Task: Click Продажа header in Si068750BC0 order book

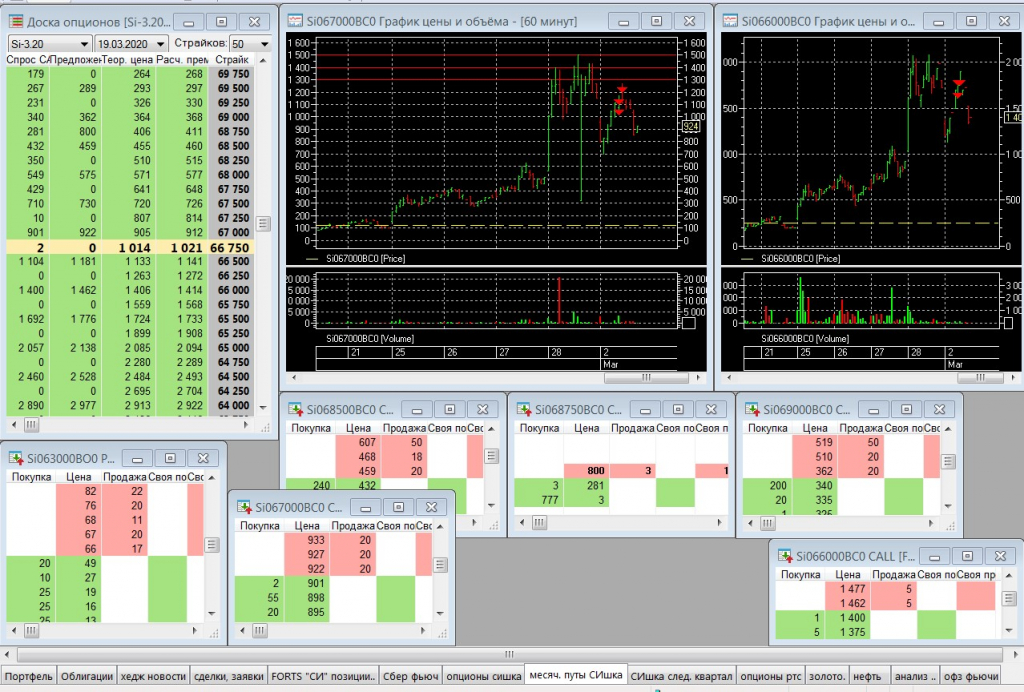Action: (x=632, y=428)
